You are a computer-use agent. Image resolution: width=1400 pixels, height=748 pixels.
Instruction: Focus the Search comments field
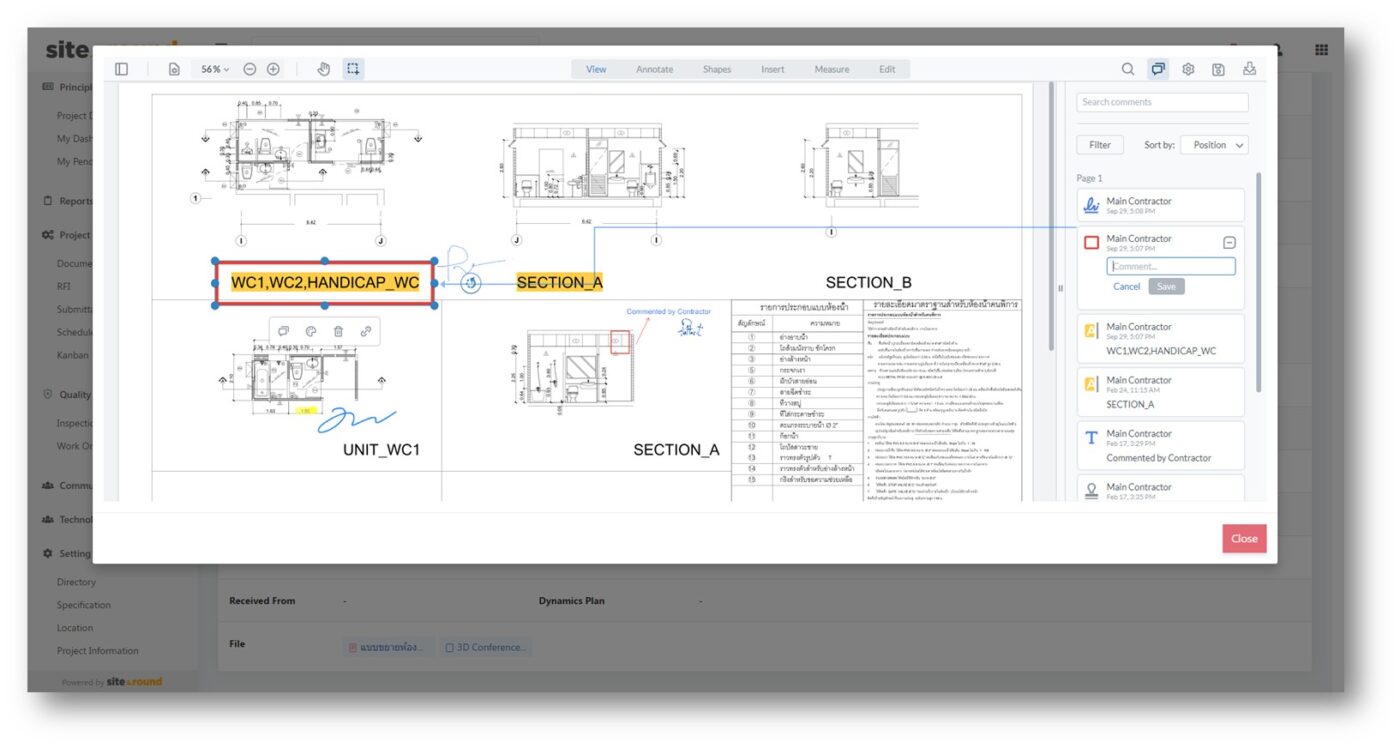coord(1162,102)
